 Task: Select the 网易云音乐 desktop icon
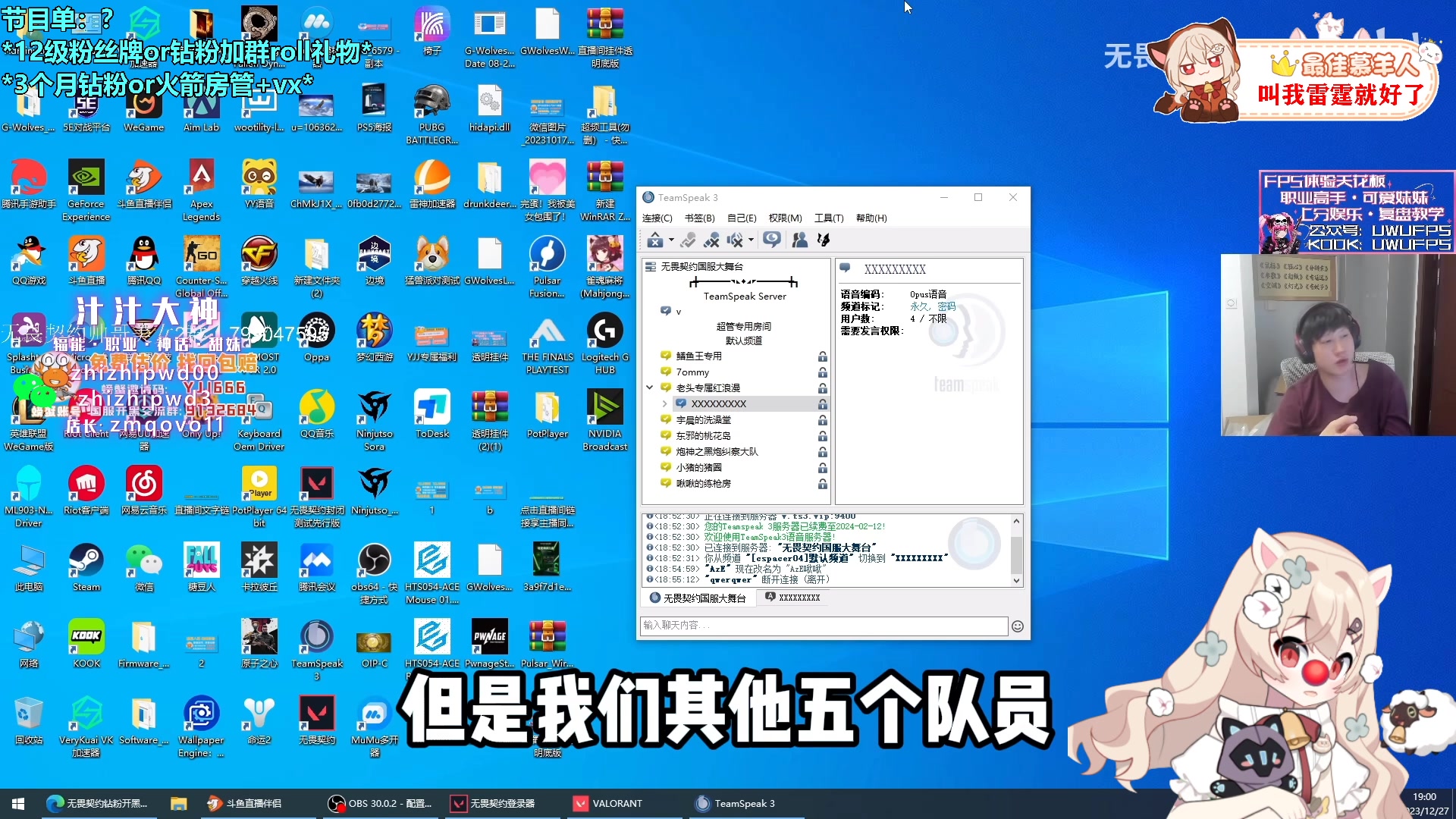pos(144,491)
